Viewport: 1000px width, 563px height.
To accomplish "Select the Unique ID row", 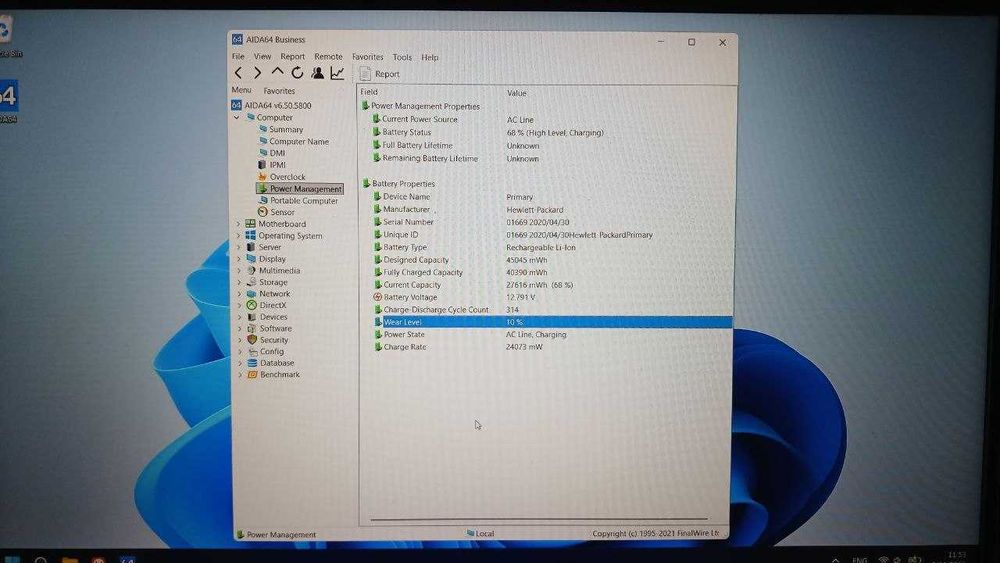I will [513, 235].
